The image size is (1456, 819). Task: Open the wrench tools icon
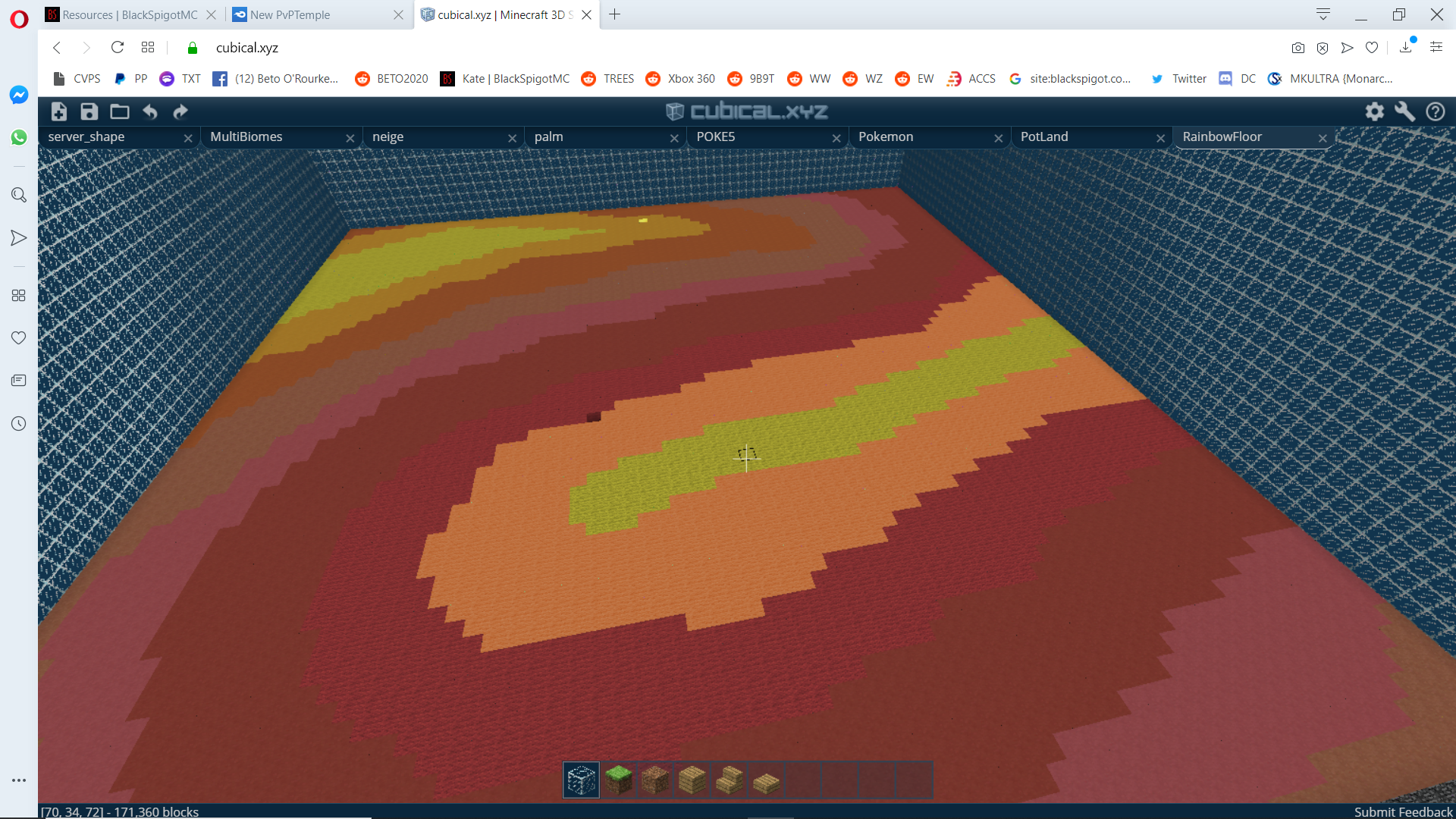point(1404,111)
